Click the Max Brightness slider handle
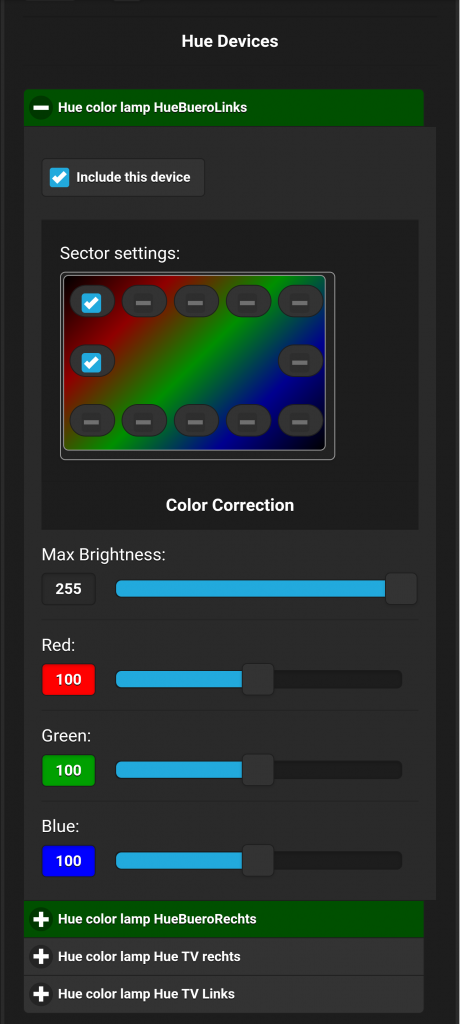Viewport: 460px width, 1024px height. pos(401,588)
